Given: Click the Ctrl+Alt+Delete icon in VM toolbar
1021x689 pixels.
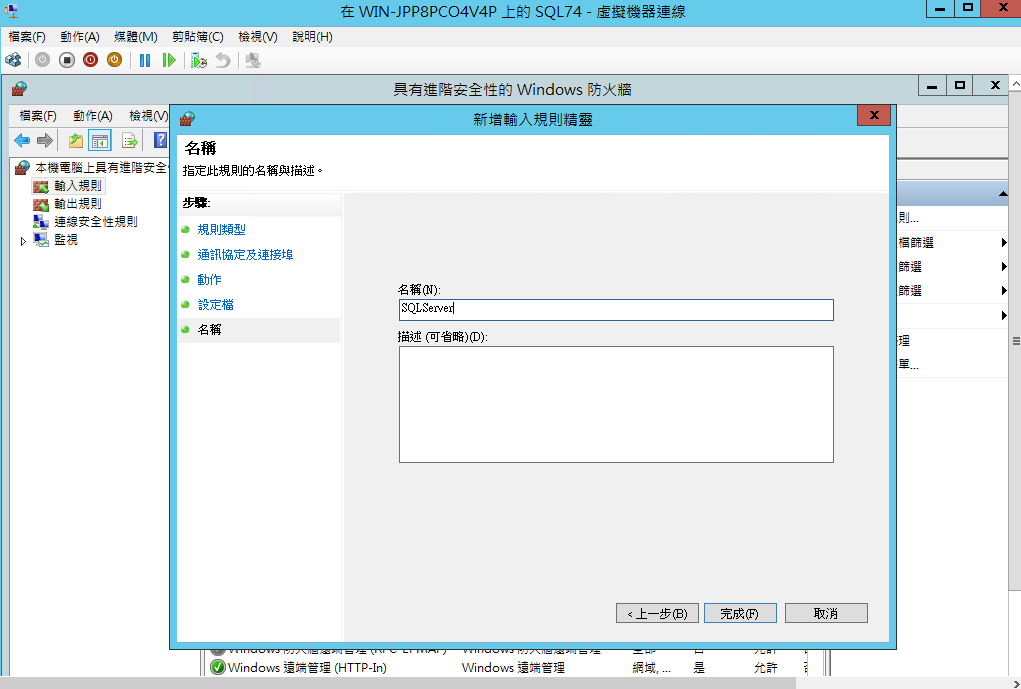Looking at the screenshot, I should point(14,61).
